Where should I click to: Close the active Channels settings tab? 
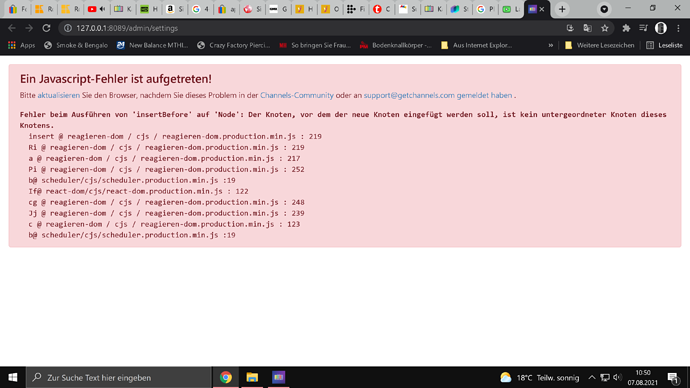(542, 9)
